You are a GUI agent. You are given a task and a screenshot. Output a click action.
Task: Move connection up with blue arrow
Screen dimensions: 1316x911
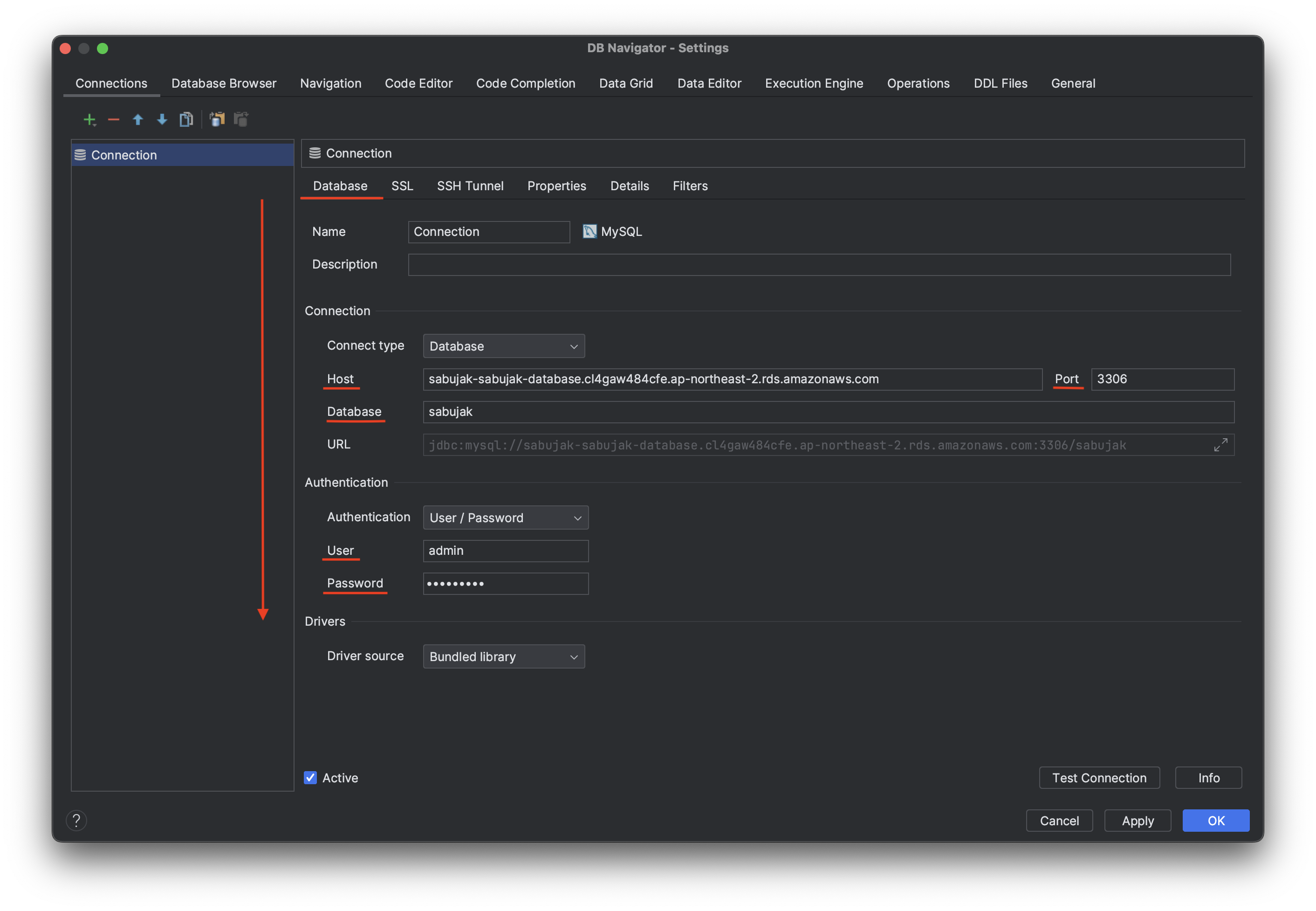[x=137, y=119]
